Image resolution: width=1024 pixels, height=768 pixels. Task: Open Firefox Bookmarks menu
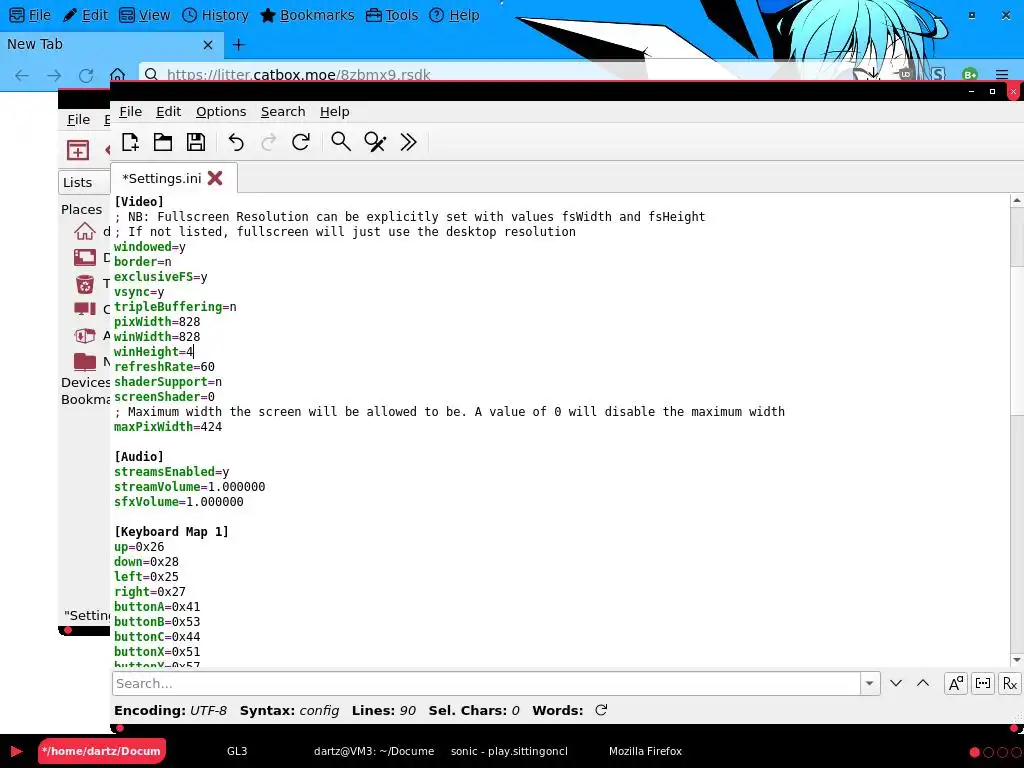click(307, 15)
